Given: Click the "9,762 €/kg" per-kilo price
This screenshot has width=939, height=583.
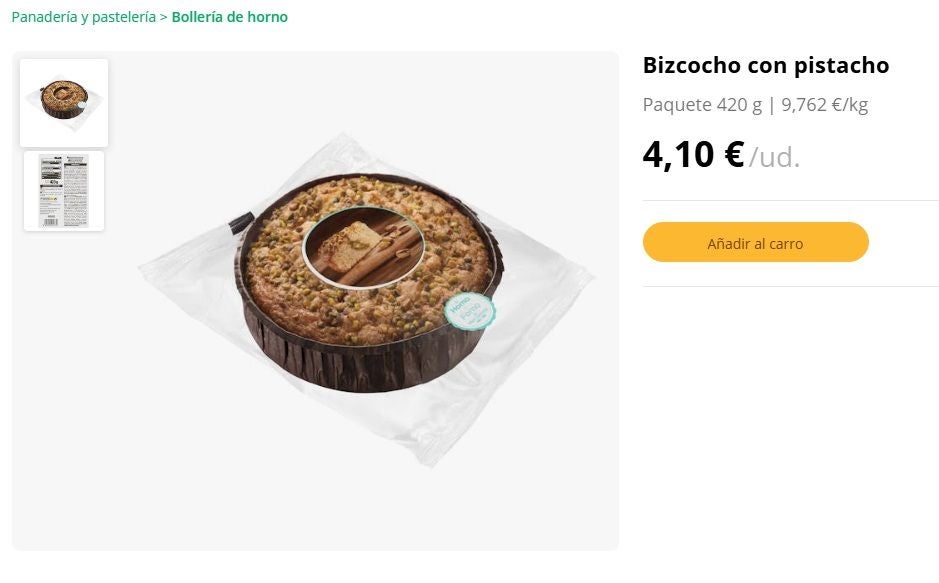Looking at the screenshot, I should point(824,105).
